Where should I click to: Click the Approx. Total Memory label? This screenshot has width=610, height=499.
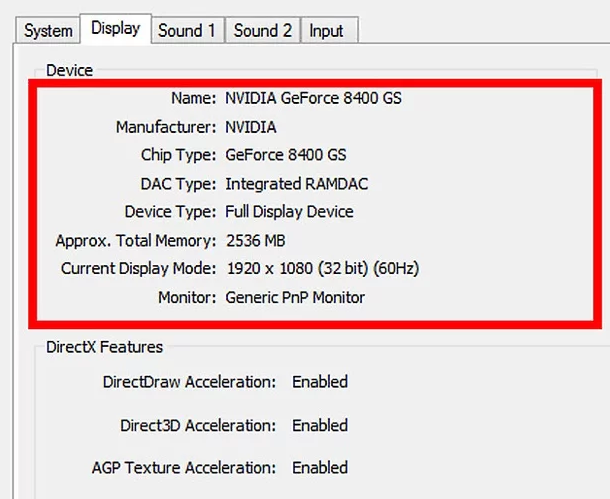point(136,241)
